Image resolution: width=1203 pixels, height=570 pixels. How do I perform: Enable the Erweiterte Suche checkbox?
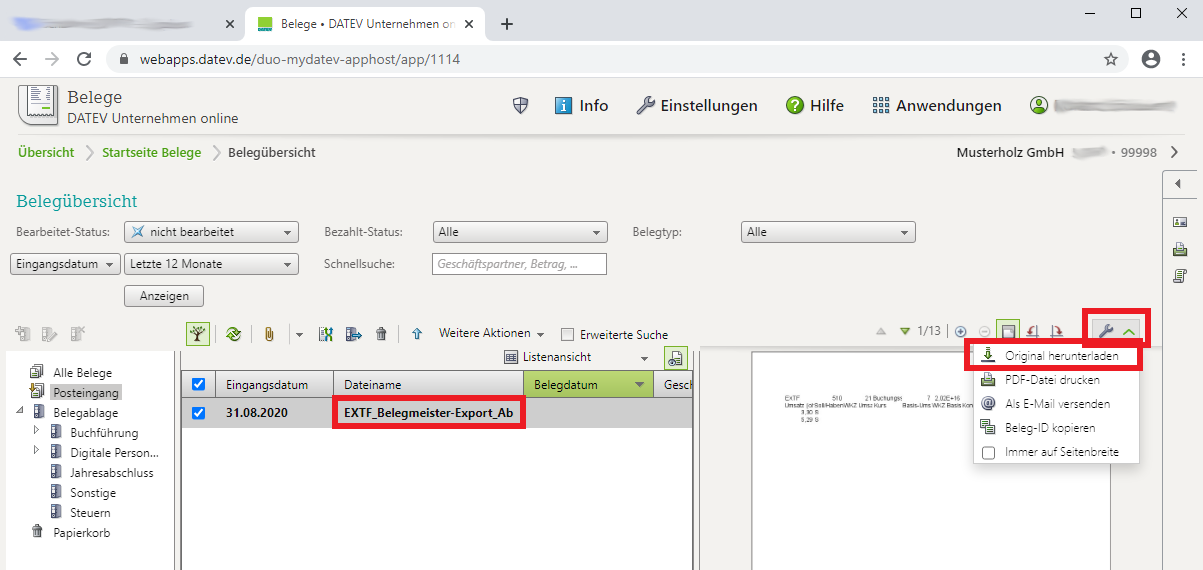tap(568, 335)
